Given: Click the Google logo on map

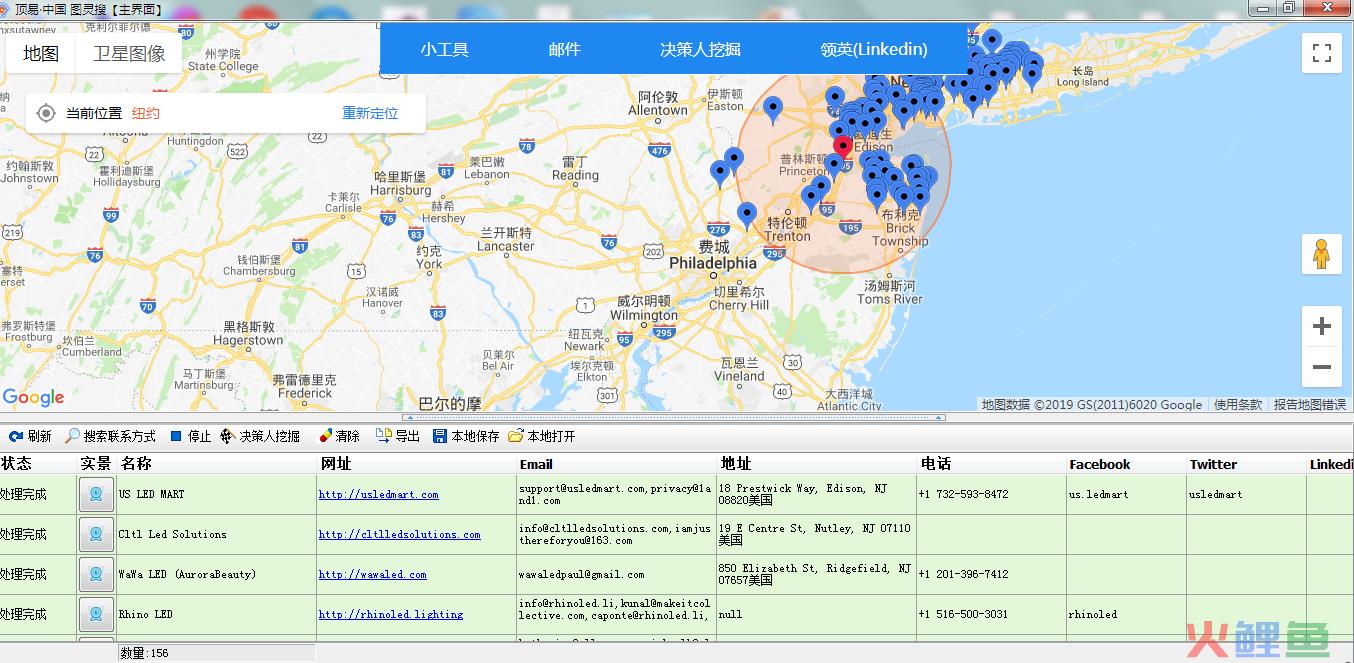Looking at the screenshot, I should (33, 398).
